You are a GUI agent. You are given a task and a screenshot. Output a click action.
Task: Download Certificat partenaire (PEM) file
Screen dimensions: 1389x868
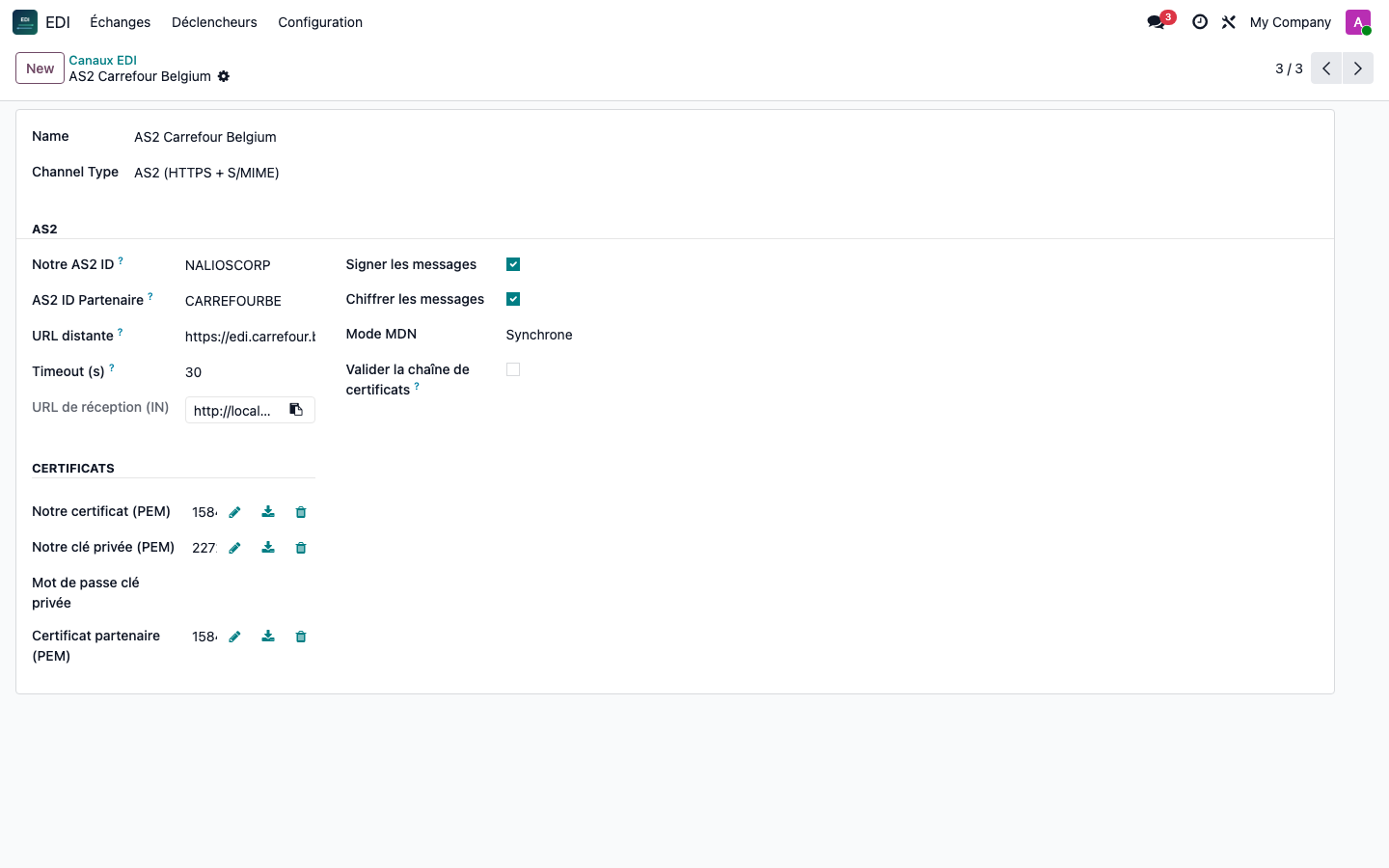[x=268, y=637]
